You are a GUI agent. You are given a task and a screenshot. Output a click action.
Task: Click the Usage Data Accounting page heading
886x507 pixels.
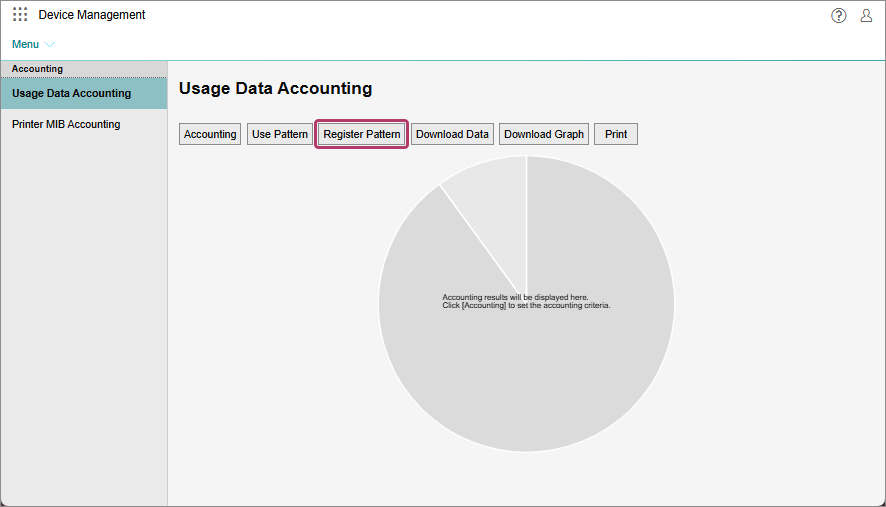(x=275, y=89)
